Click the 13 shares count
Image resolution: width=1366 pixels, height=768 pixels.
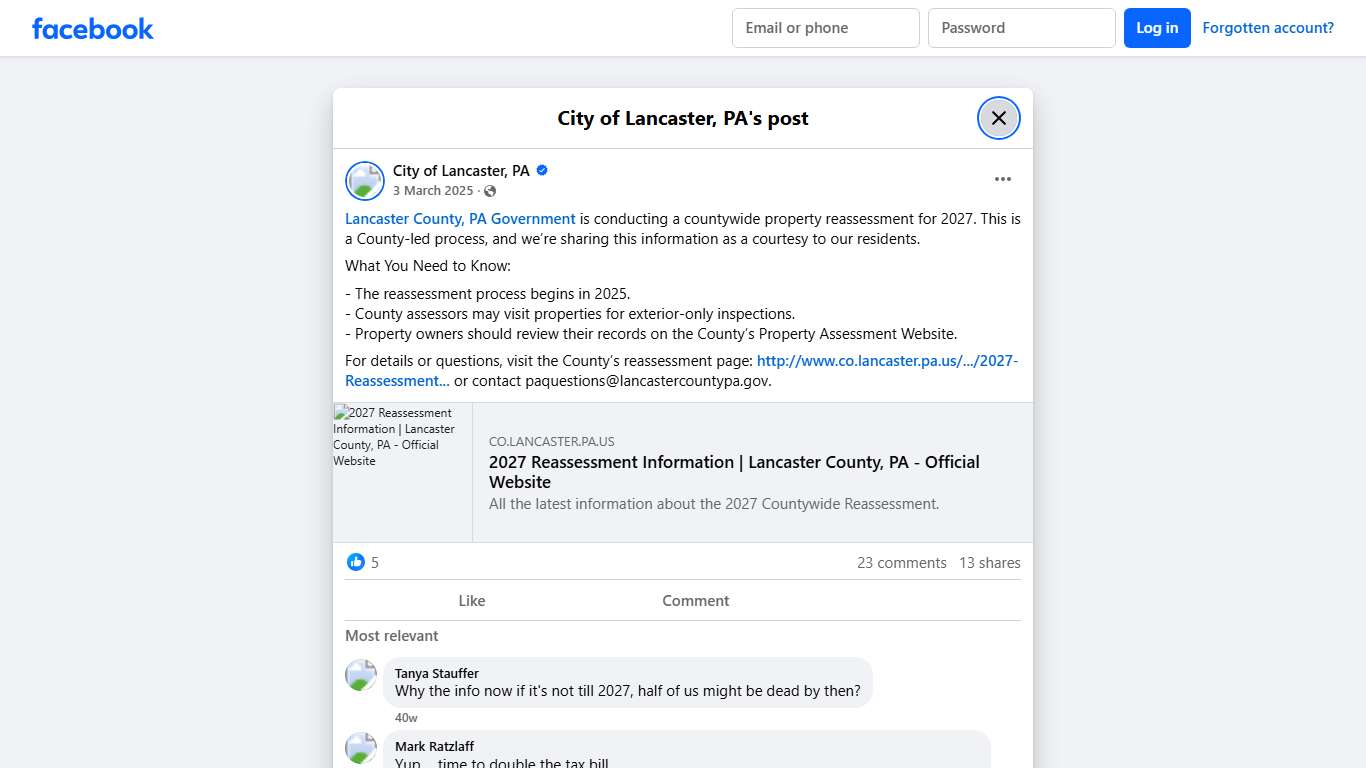point(989,562)
